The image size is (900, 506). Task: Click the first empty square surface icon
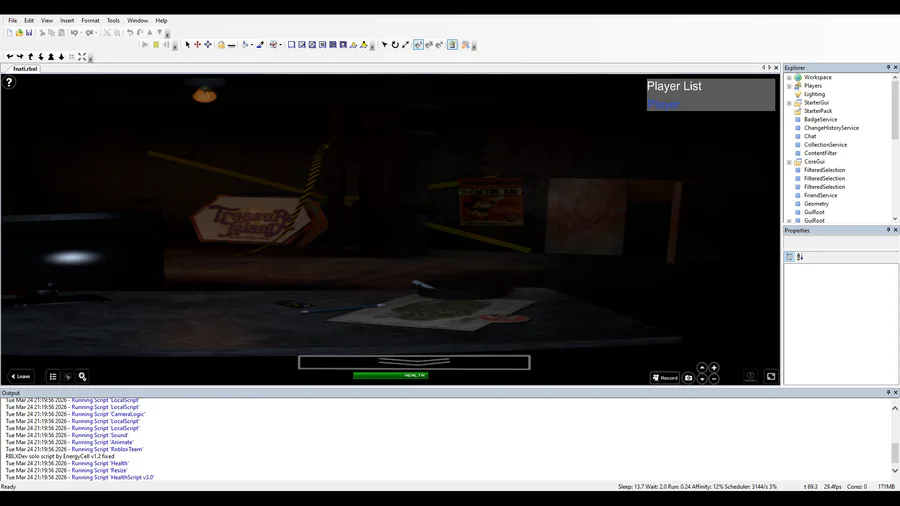click(x=292, y=45)
